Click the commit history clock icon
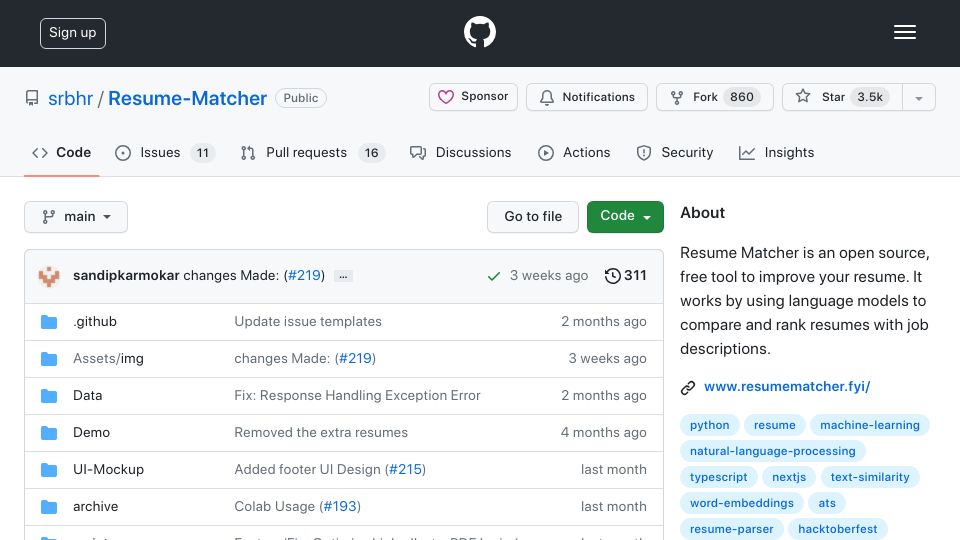The height and width of the screenshot is (540, 960). click(x=612, y=276)
